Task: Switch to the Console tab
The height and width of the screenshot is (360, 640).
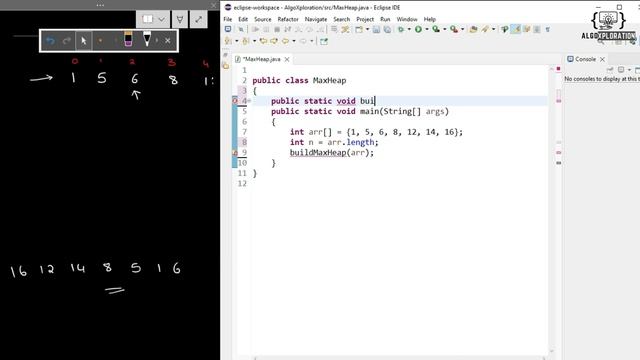Action: 582,59
